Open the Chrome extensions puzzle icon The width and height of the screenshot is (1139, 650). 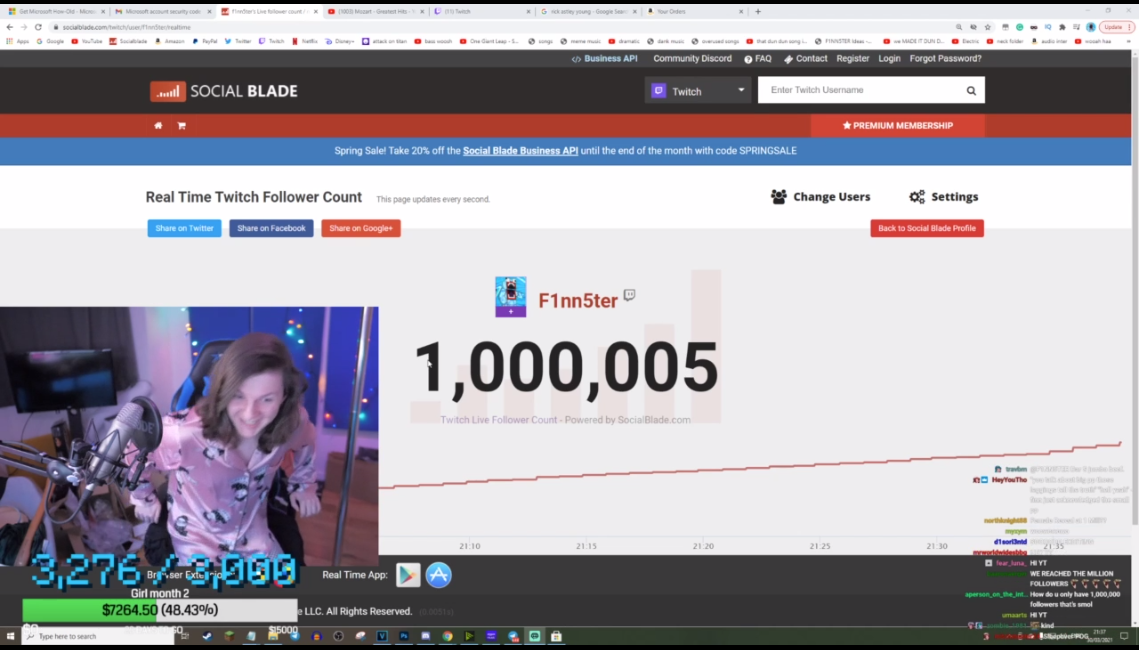click(1062, 27)
